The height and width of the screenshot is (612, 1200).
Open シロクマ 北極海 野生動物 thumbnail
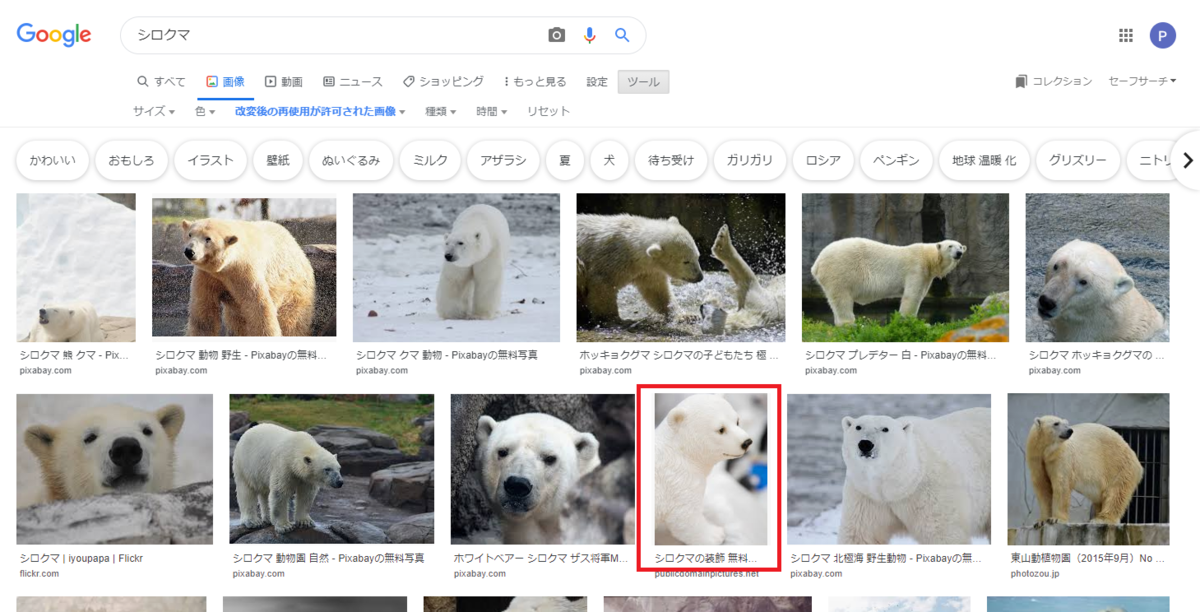pos(889,469)
